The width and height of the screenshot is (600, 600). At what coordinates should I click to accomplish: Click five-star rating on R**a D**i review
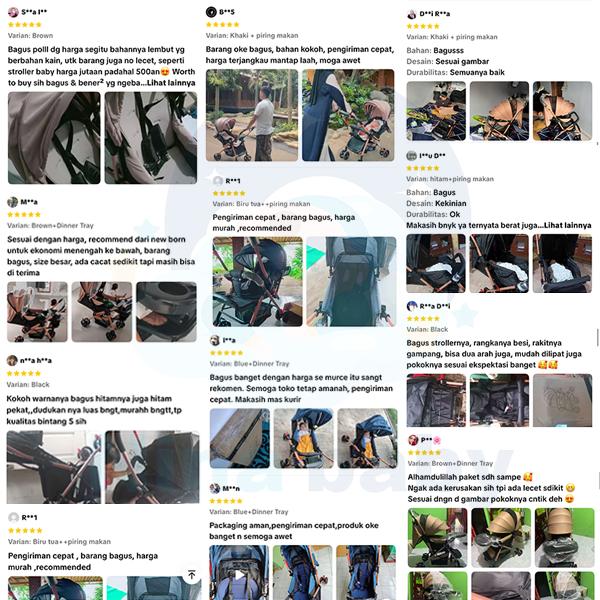pos(423,318)
